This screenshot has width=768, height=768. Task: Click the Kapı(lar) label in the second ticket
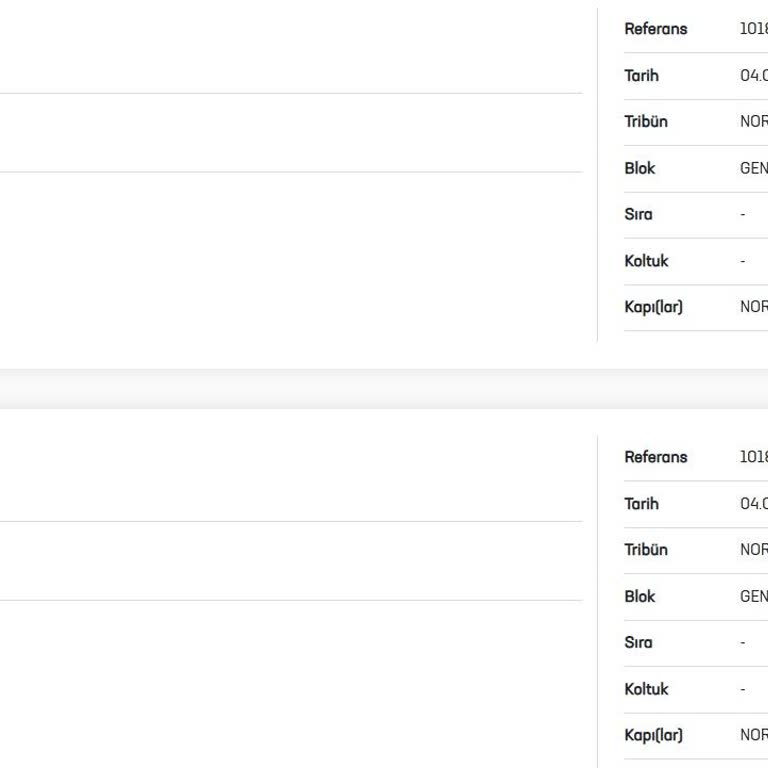[x=653, y=735]
